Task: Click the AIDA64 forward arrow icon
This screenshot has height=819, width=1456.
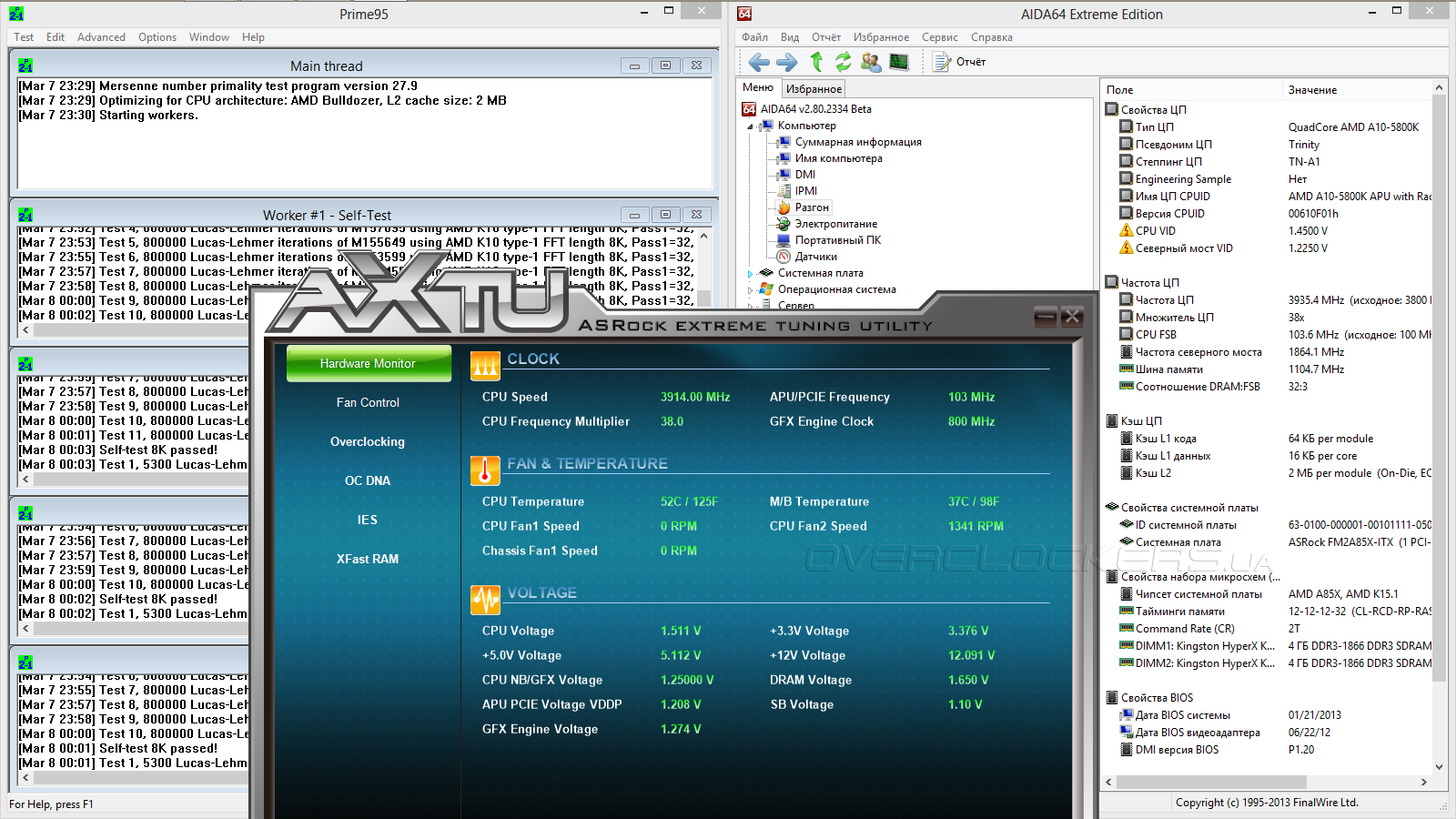Action: click(x=787, y=62)
